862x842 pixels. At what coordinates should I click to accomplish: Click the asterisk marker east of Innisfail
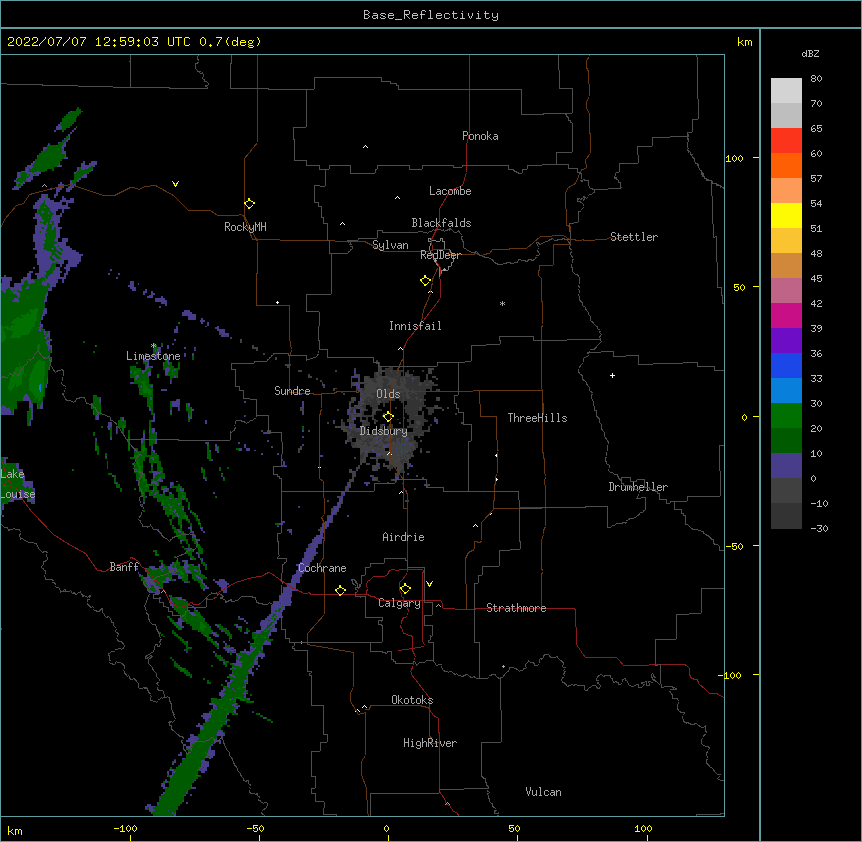(x=502, y=303)
